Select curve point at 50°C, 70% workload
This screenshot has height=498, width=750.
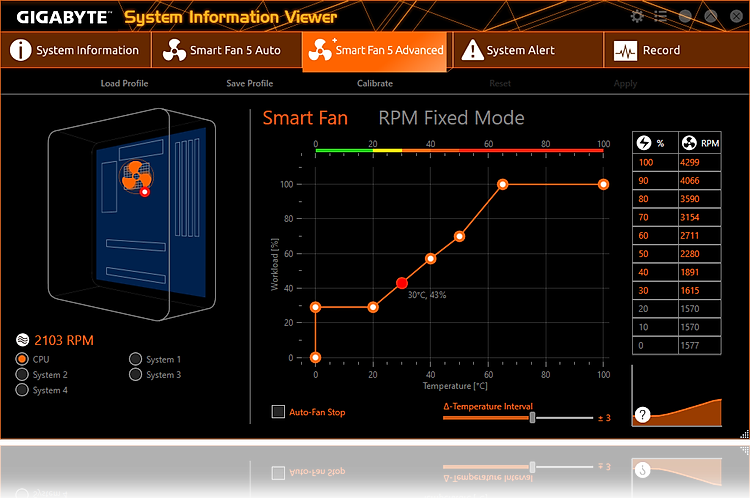coord(459,236)
